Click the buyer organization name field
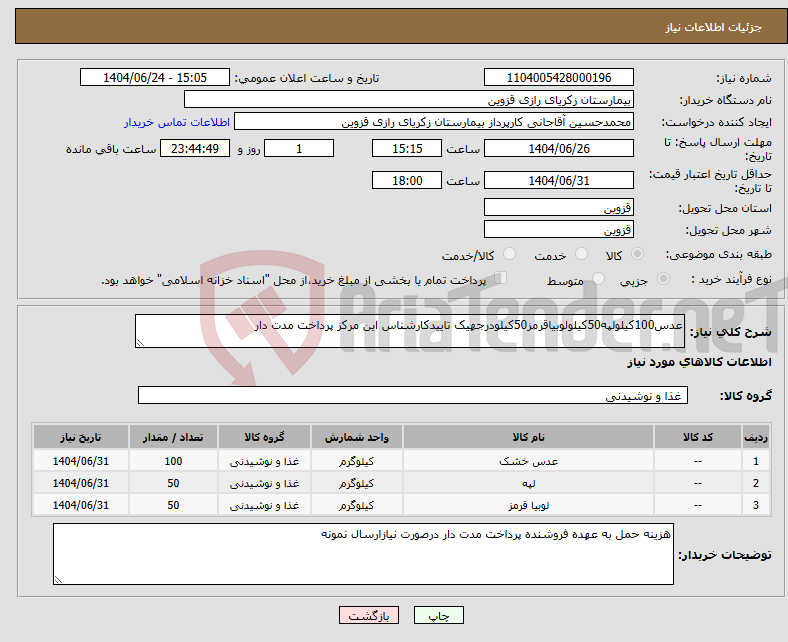788x642 pixels. pyautogui.click(x=409, y=100)
